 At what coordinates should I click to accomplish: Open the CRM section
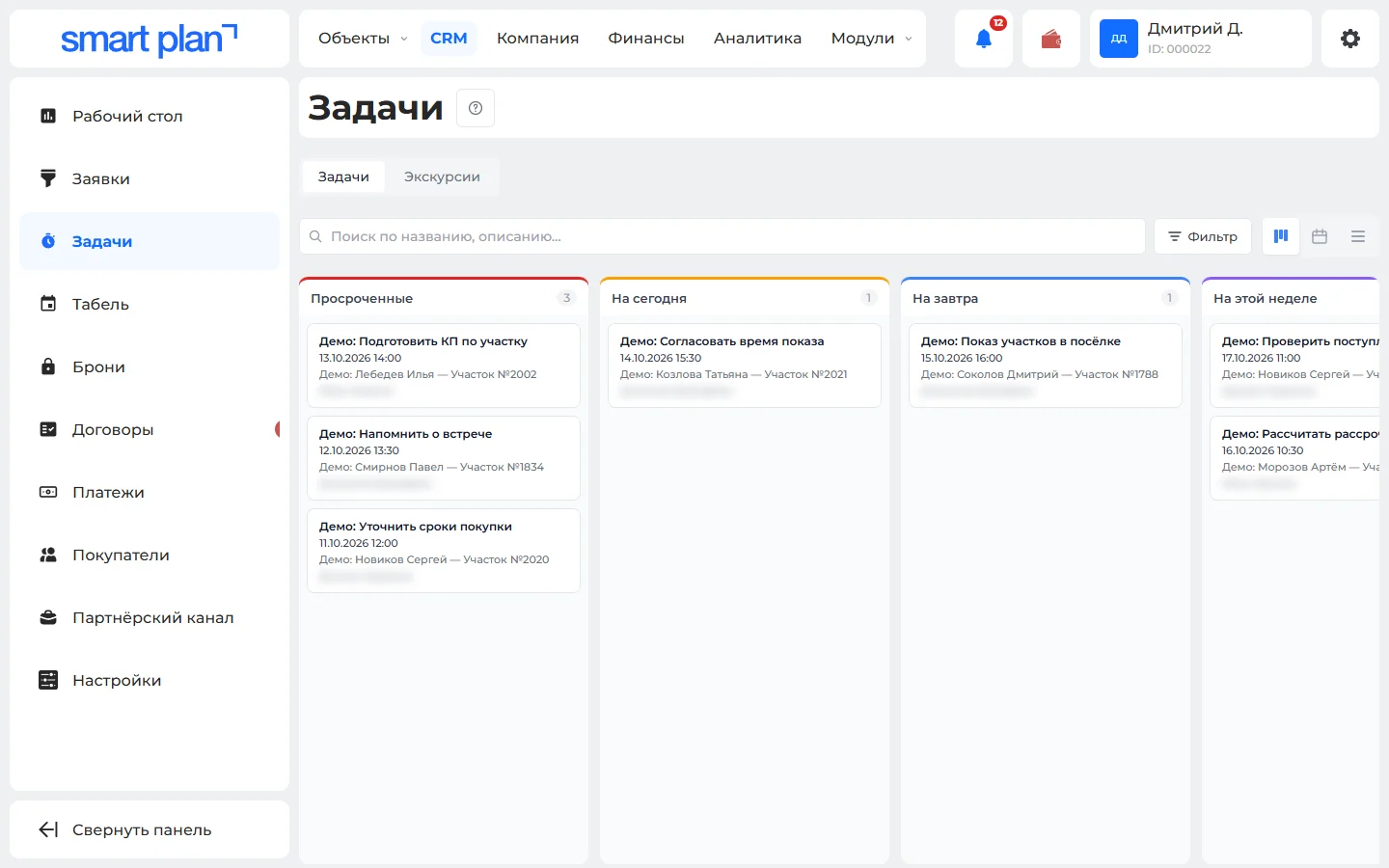click(x=449, y=39)
